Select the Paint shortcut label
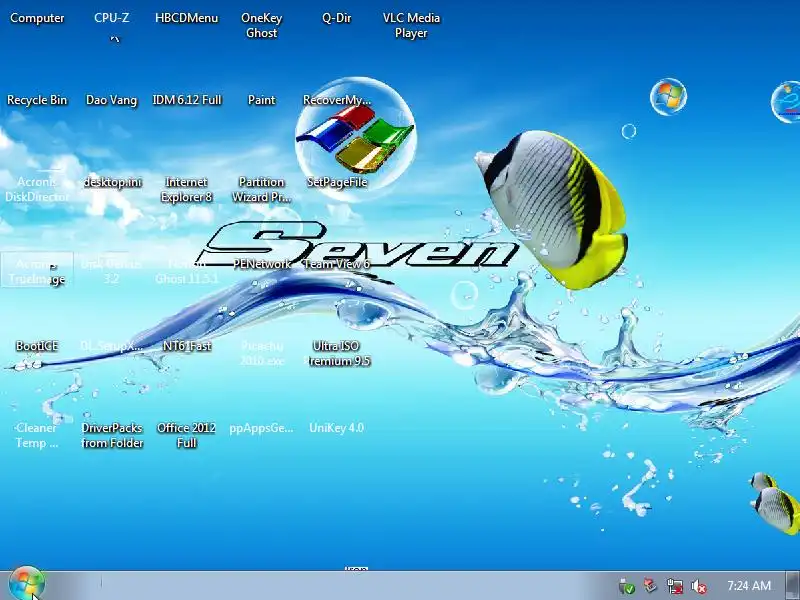Viewport: 800px width, 600px height. 262,100
